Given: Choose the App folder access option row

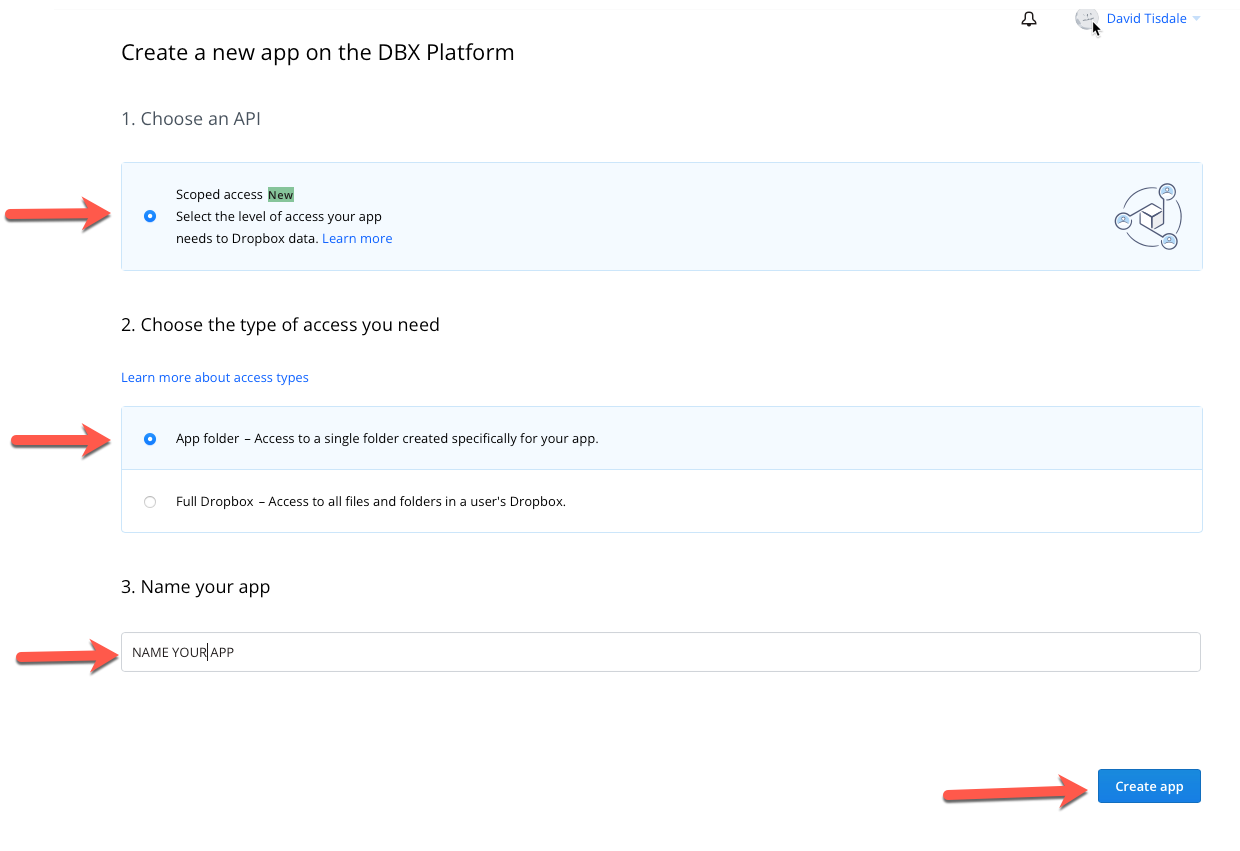Looking at the screenshot, I should pyautogui.click(x=661, y=438).
